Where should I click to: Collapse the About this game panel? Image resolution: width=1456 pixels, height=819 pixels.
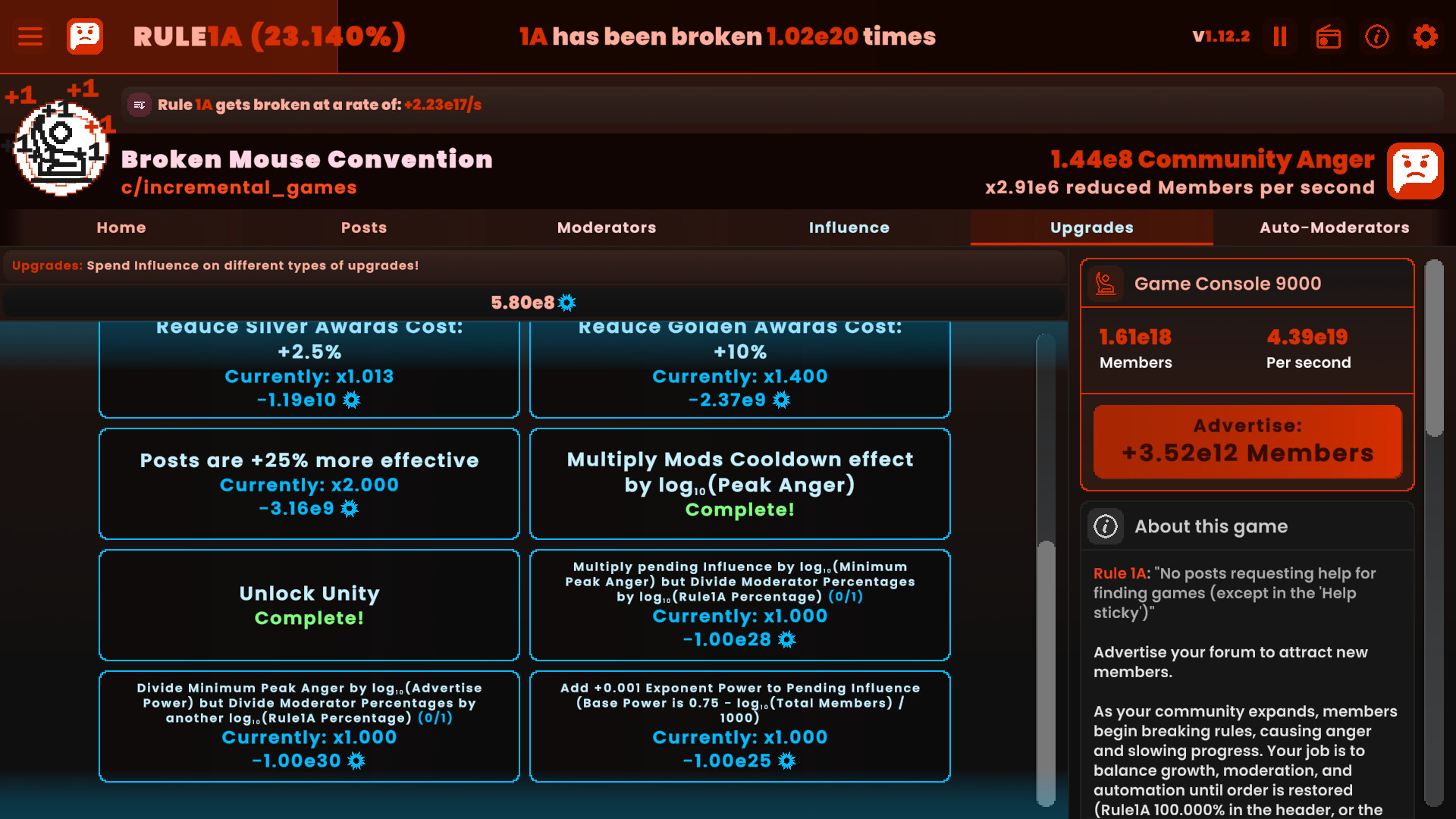click(x=1247, y=526)
